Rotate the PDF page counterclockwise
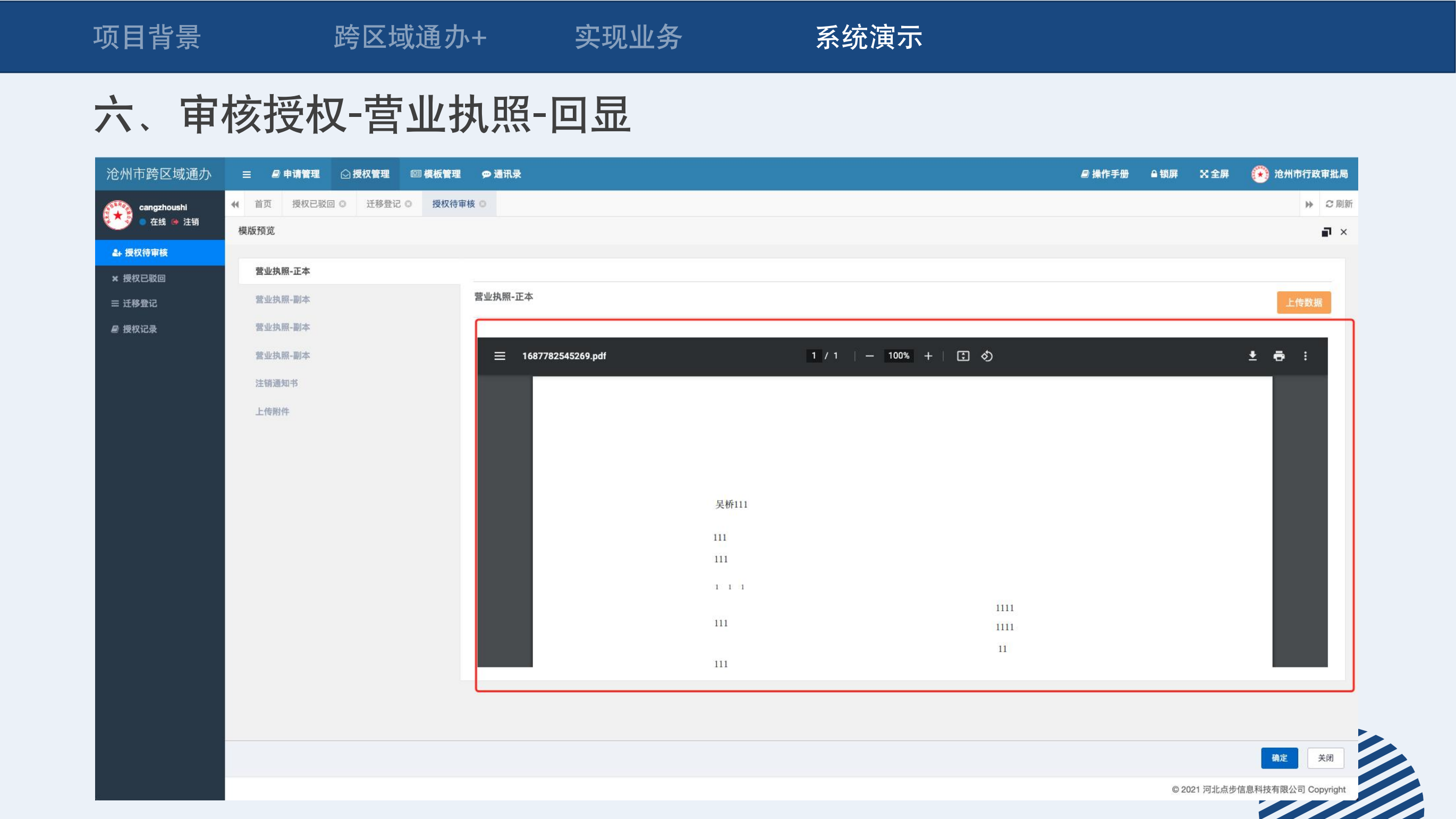Image resolution: width=1456 pixels, height=819 pixels. pyautogui.click(x=987, y=356)
